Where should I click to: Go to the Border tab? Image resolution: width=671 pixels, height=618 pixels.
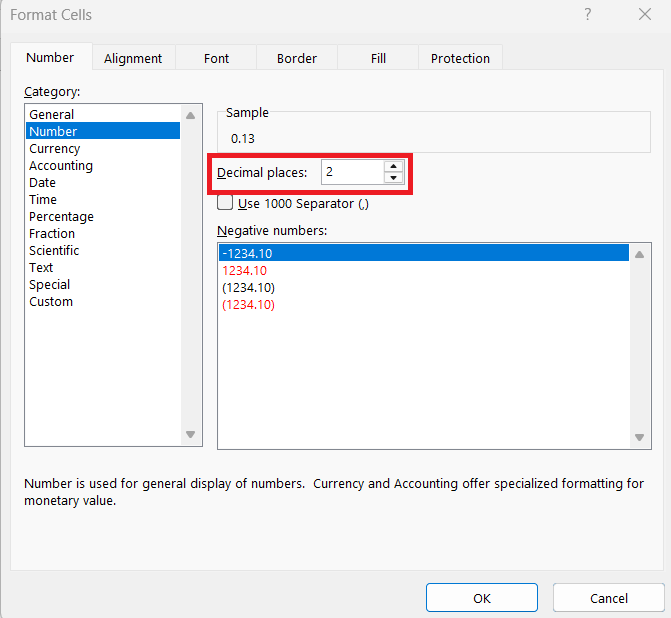[297, 58]
